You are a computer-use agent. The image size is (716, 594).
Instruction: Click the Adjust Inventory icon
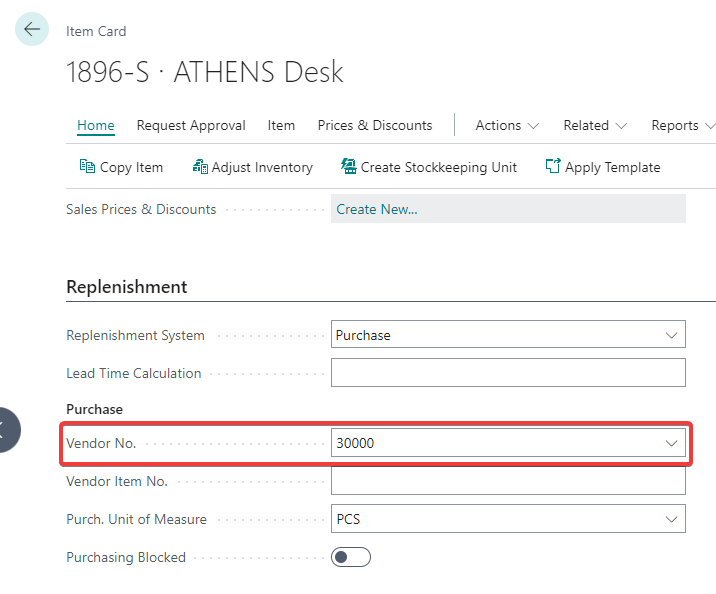click(x=200, y=167)
